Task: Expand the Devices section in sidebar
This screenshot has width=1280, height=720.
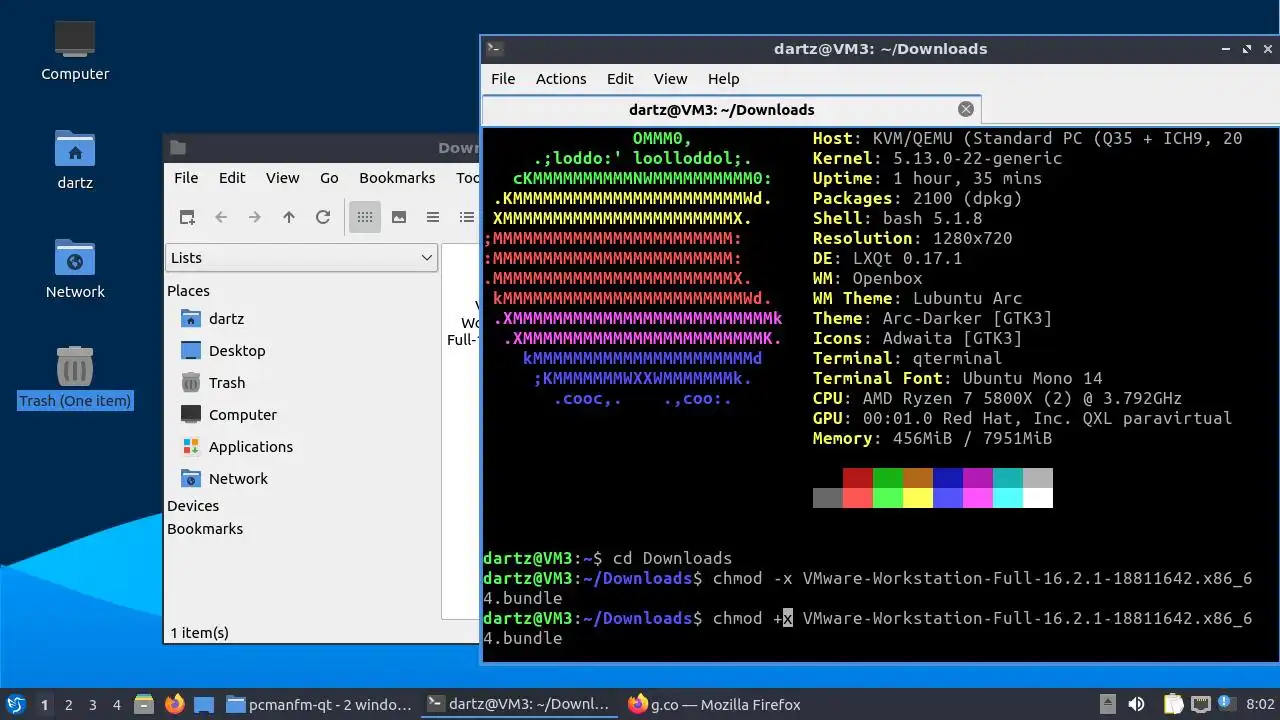Action: click(193, 506)
